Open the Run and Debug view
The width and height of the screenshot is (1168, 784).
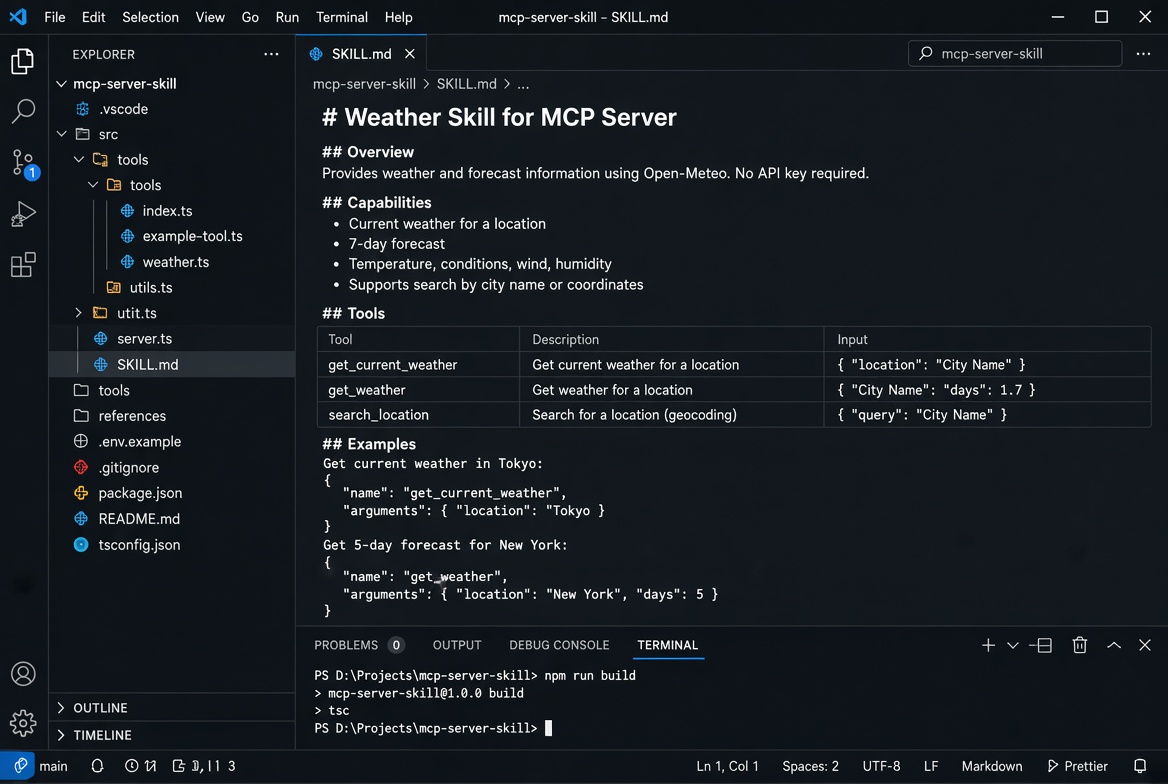(23, 214)
